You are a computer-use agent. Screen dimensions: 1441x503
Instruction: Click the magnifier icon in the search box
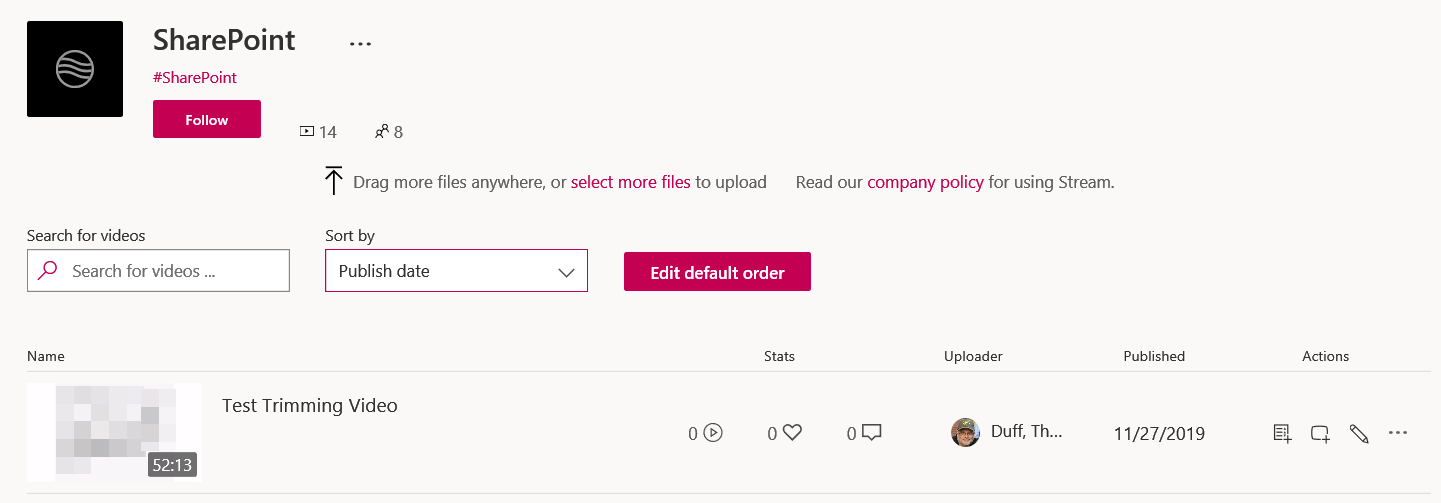(47, 271)
